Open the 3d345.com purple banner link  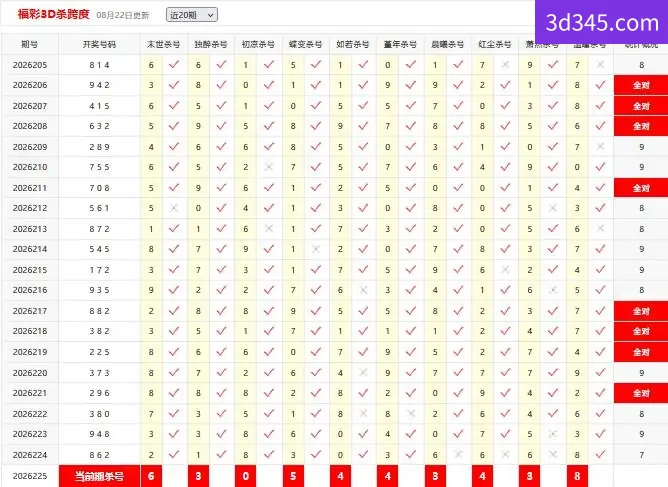point(602,22)
